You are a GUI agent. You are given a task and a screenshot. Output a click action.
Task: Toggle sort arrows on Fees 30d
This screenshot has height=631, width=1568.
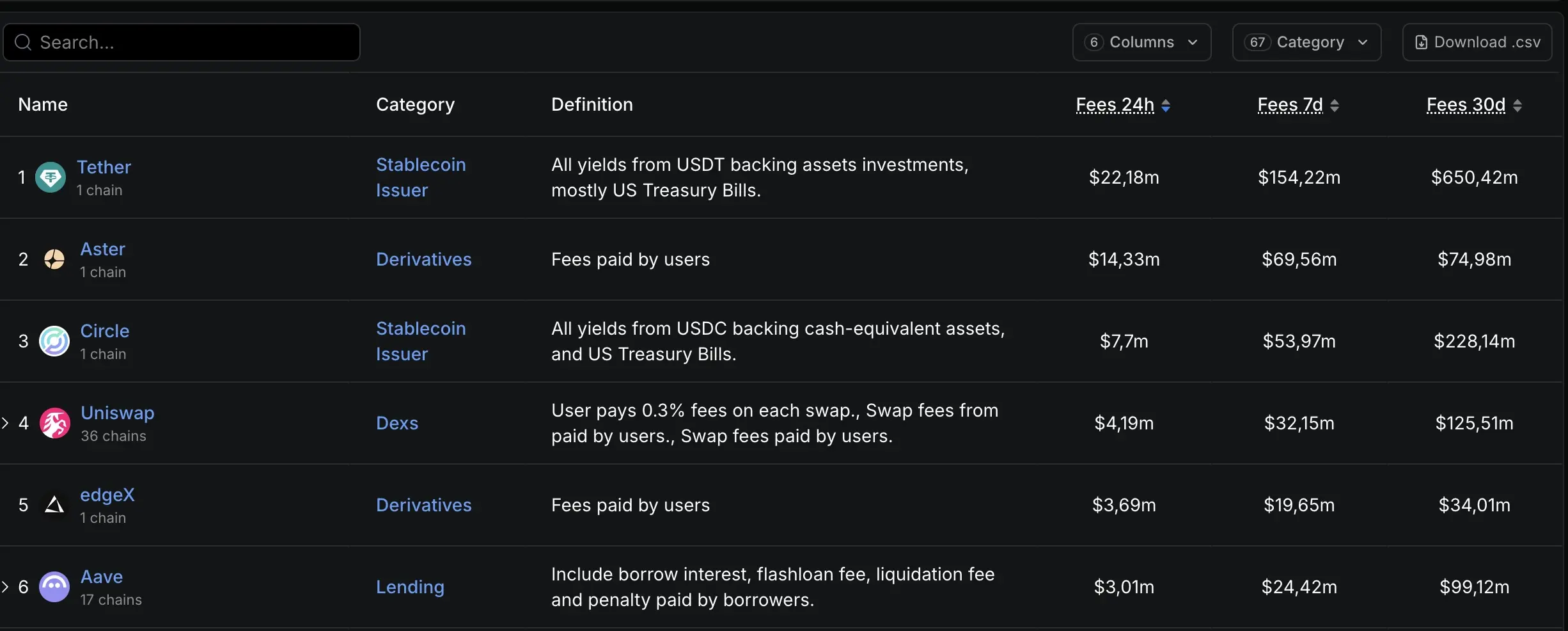pos(1517,105)
